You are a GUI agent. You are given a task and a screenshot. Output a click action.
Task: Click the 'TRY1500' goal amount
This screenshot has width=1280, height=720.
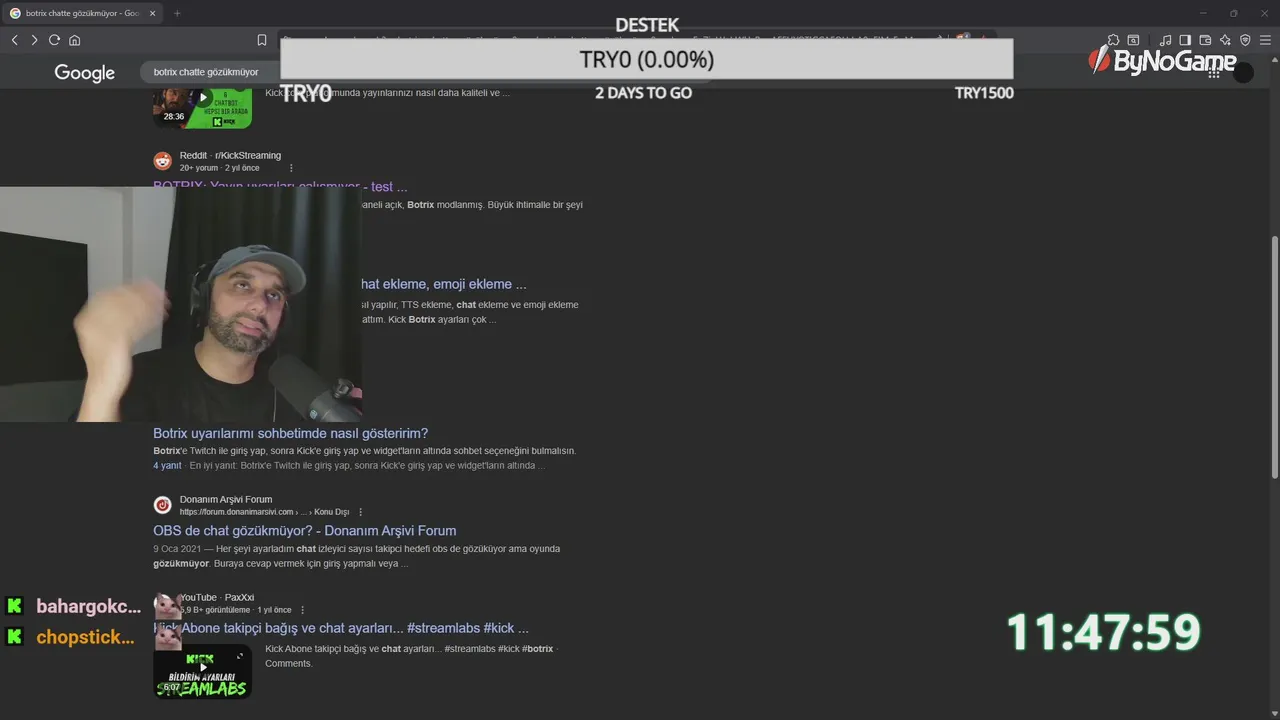[984, 93]
